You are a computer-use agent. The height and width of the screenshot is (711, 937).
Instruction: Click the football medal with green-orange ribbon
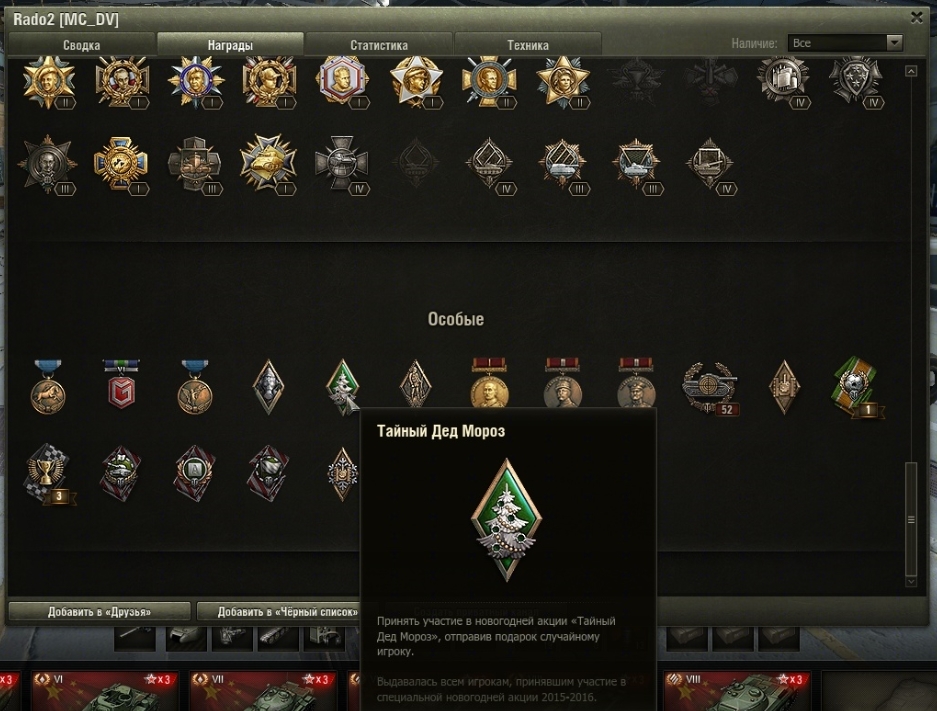click(x=858, y=387)
